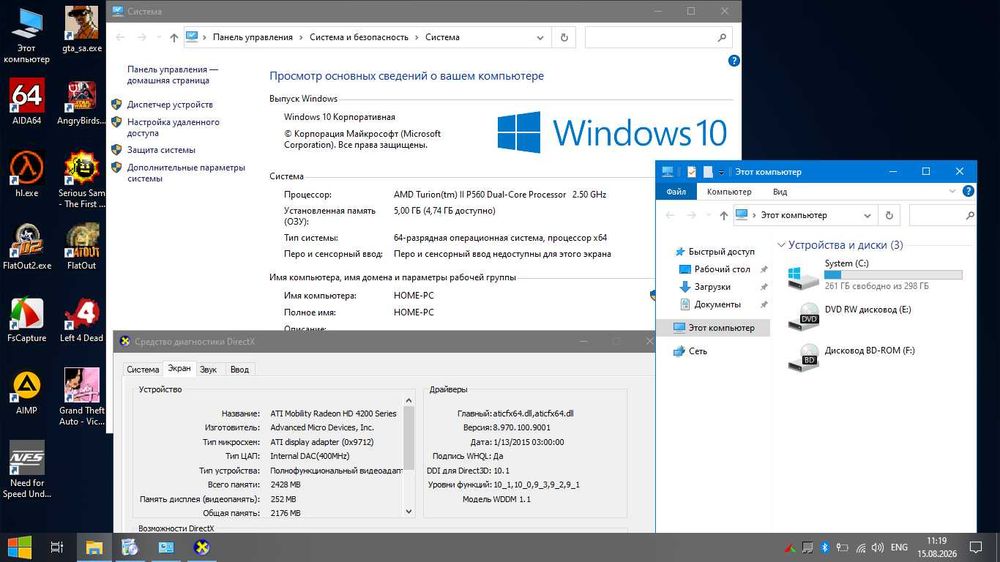Open the 'Ввод' tab in DirectX tool

(x=239, y=369)
